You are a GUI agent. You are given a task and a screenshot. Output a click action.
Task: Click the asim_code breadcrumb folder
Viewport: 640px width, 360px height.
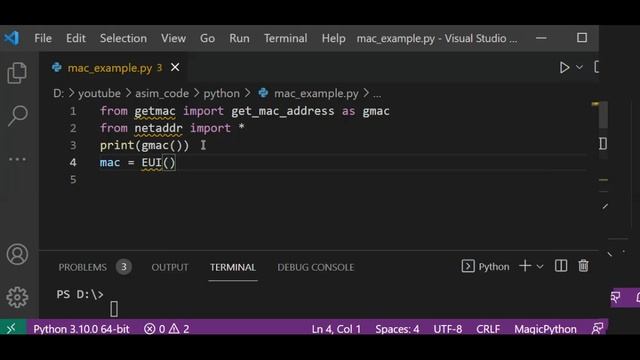162,93
